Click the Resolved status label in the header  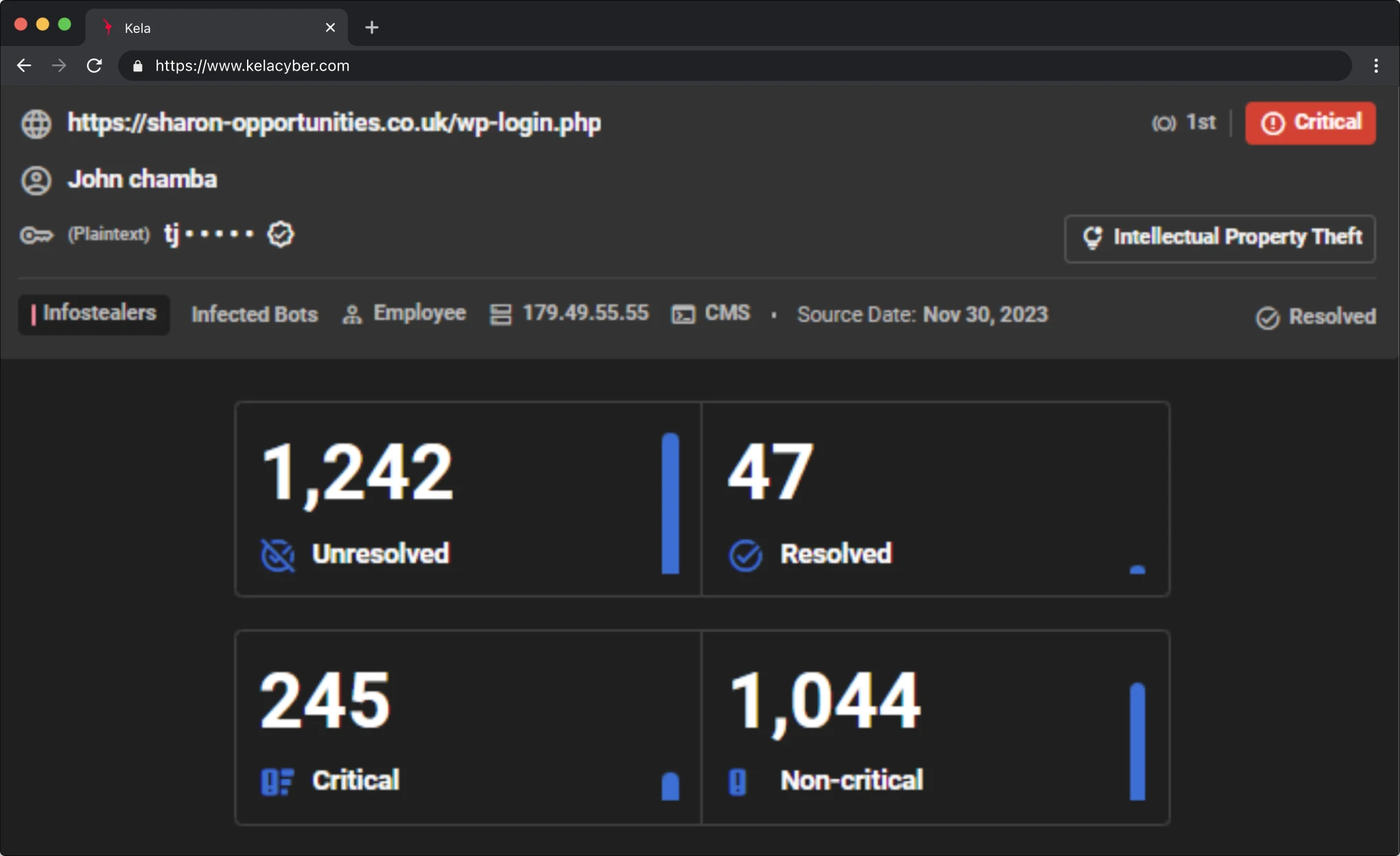(1332, 317)
